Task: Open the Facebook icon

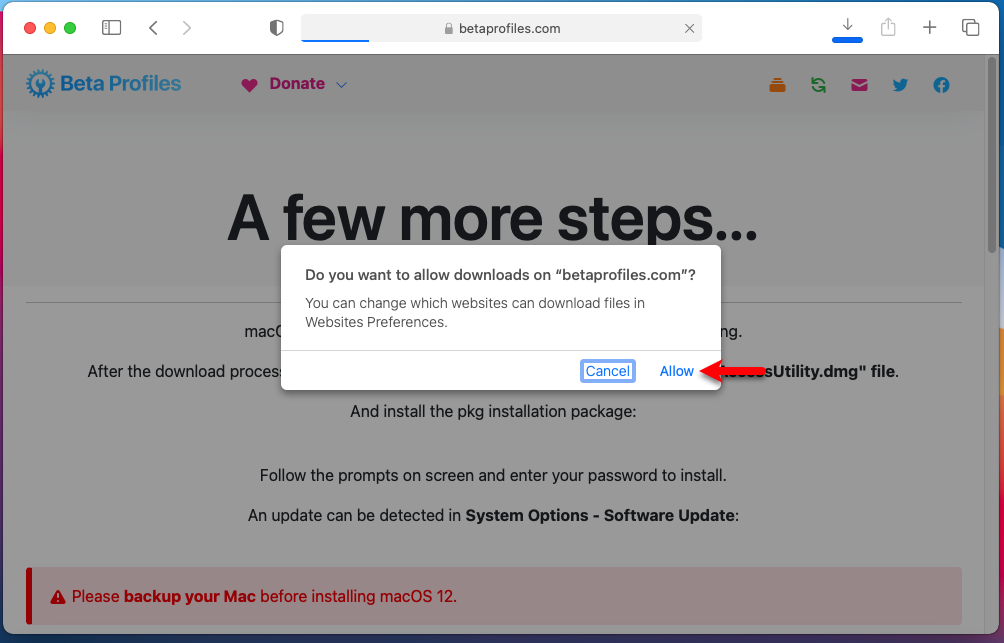Action: click(x=941, y=85)
